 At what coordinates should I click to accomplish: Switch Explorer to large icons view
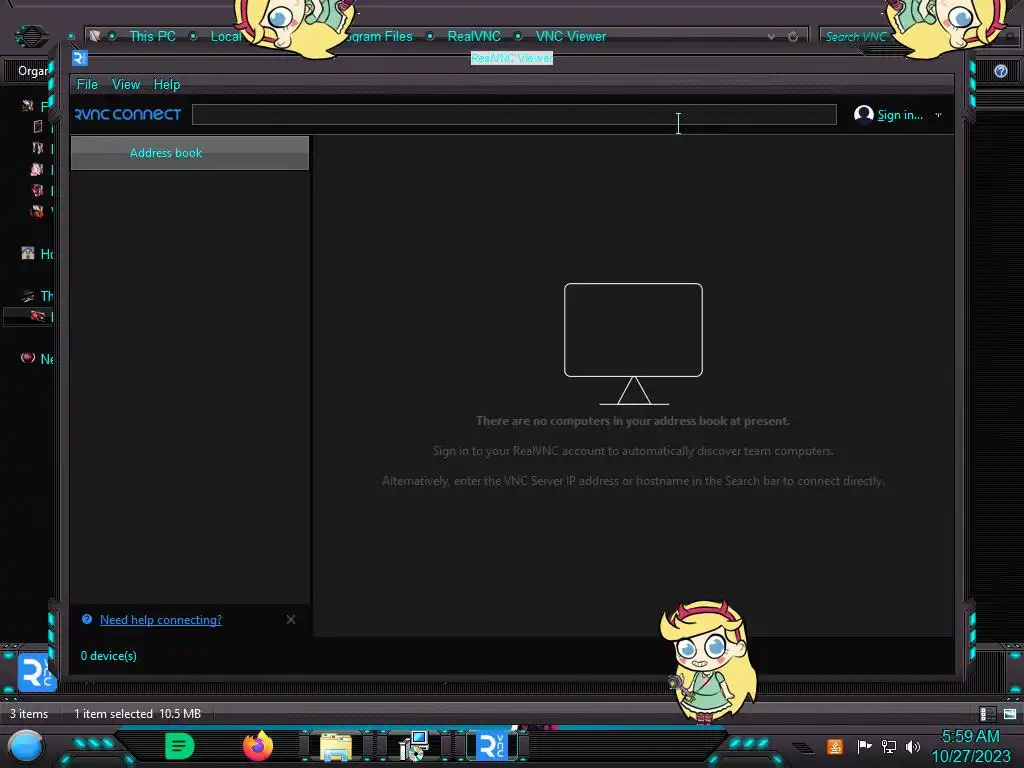pyautogui.click(x=1010, y=714)
